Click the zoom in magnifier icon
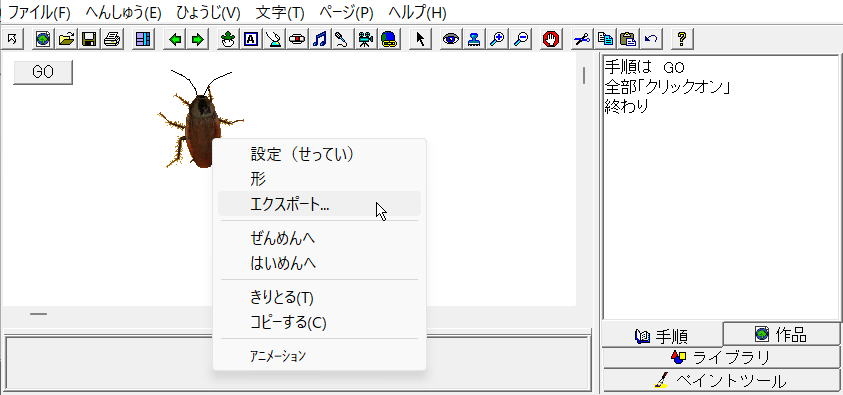Screen dimensions: 843x395 coord(497,39)
